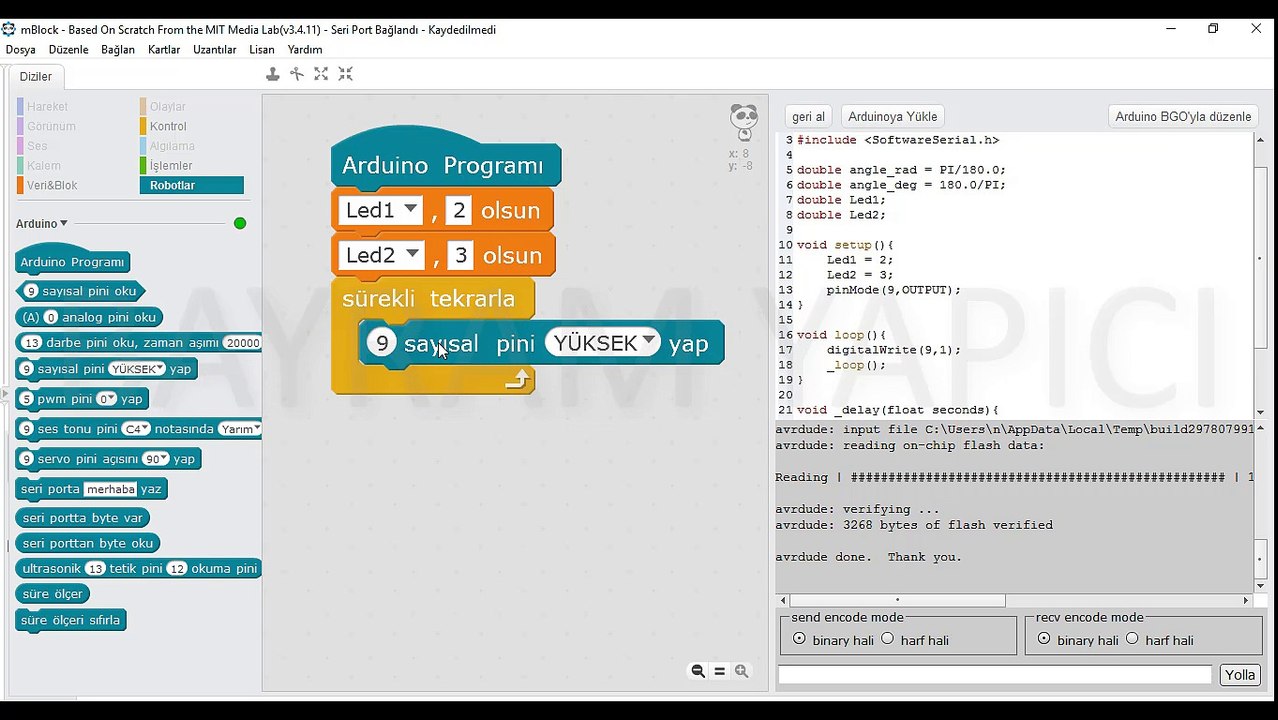Screen dimensions: 1278x720
Task: Click the value 2 in Led1 block
Action: pos(459,210)
